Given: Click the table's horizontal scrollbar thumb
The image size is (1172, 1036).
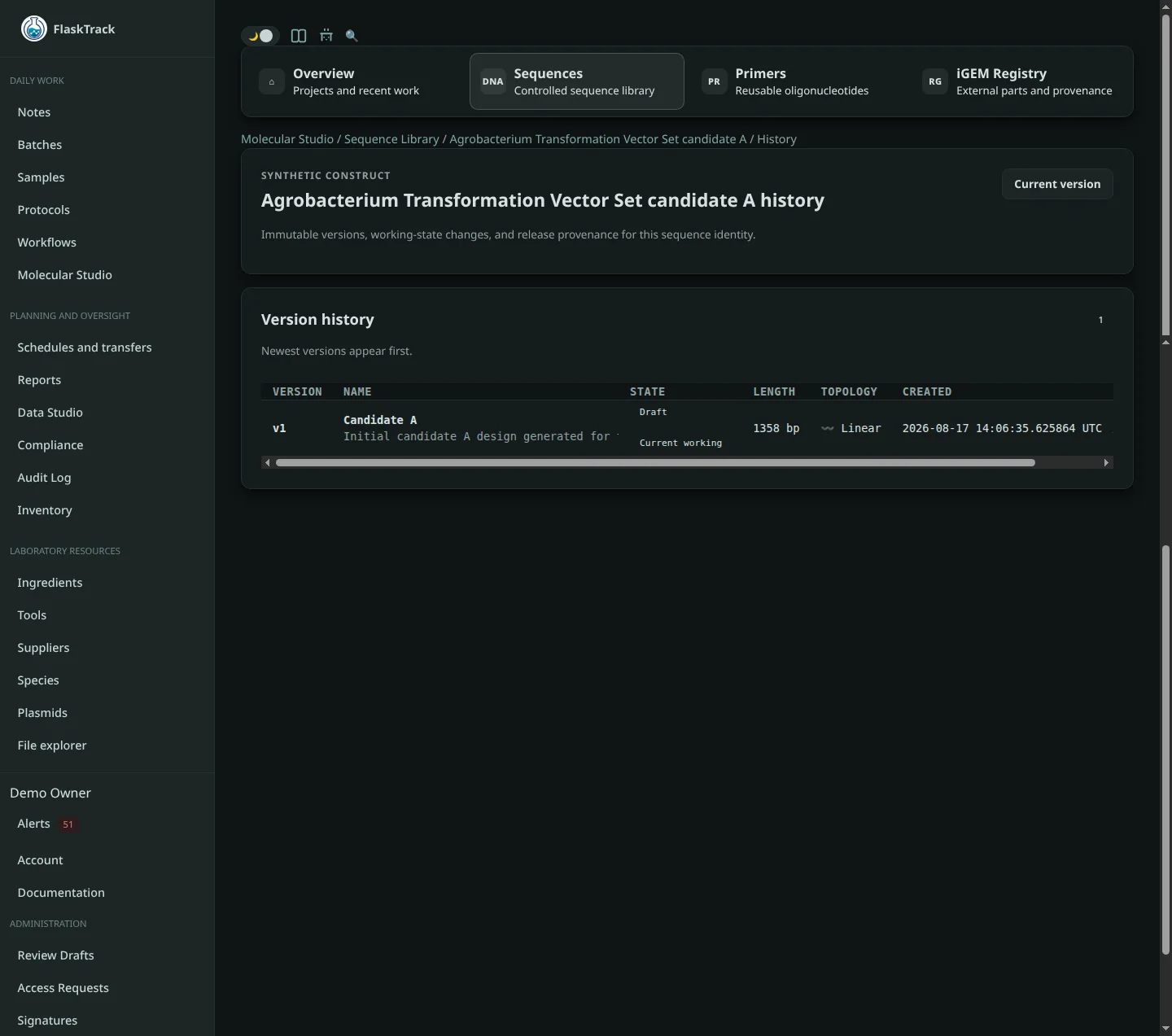Looking at the screenshot, I should (x=655, y=463).
